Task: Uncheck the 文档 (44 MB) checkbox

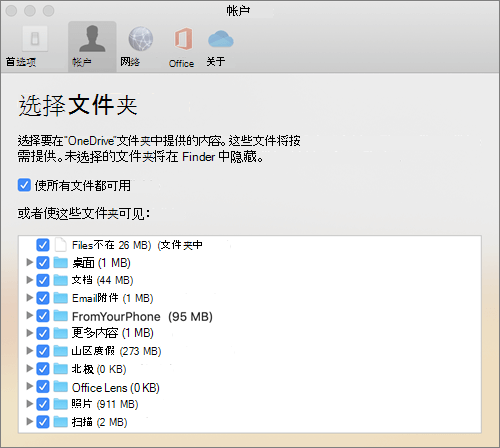Action: (43, 280)
